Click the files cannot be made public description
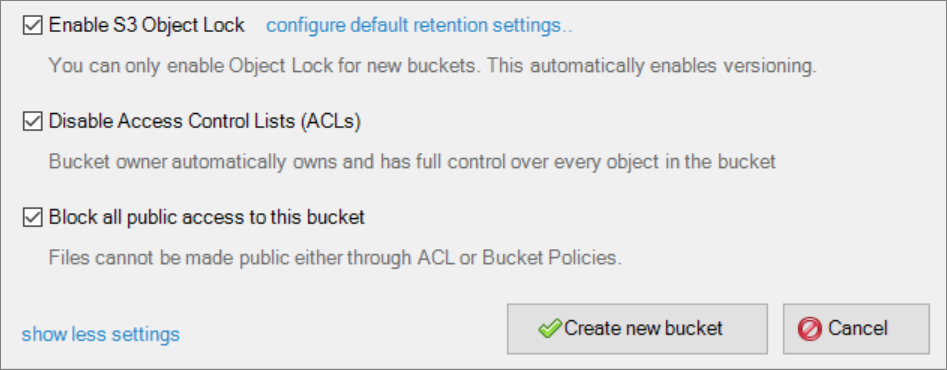The height and width of the screenshot is (370, 947). coord(335,258)
